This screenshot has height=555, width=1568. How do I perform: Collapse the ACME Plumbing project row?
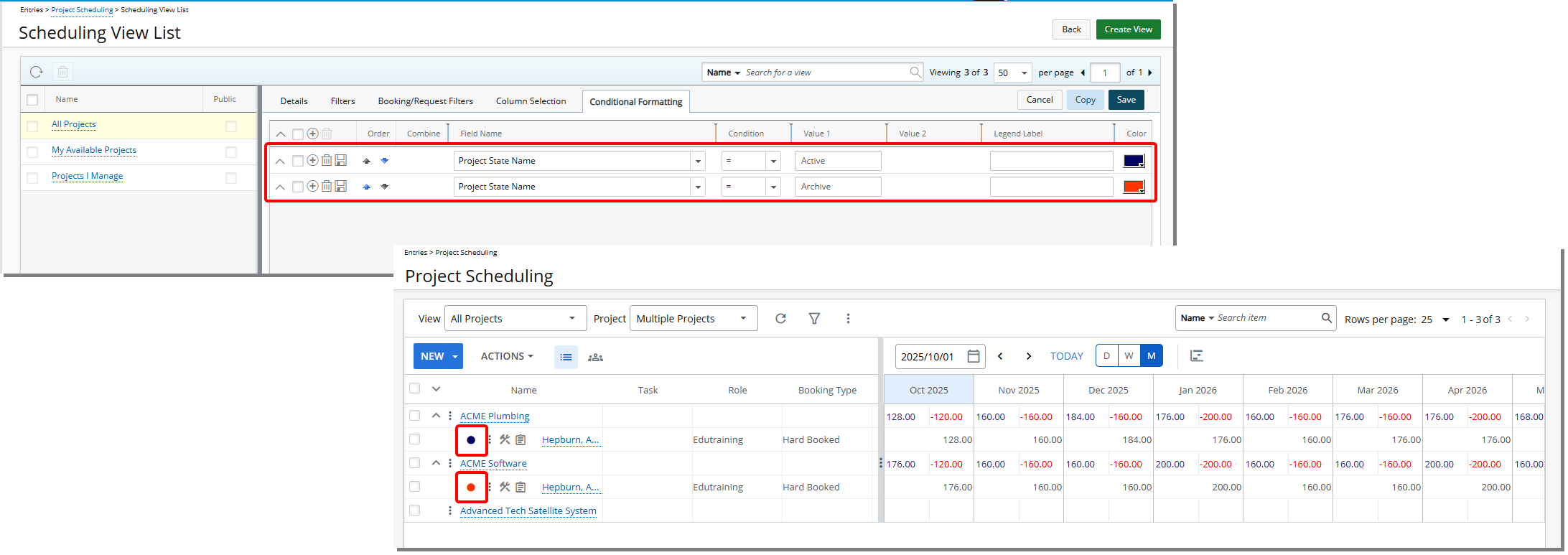point(436,415)
